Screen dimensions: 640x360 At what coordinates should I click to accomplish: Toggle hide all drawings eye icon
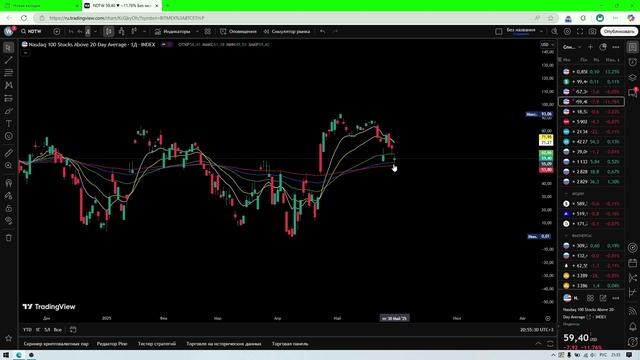tap(8, 221)
